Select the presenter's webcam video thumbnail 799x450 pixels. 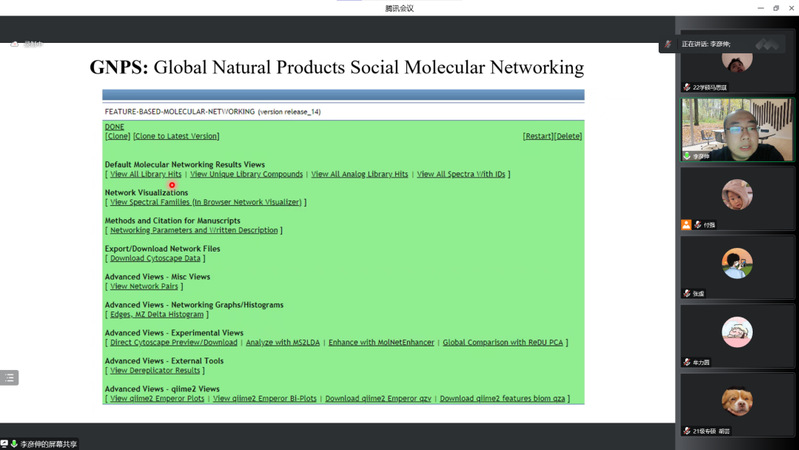click(737, 129)
